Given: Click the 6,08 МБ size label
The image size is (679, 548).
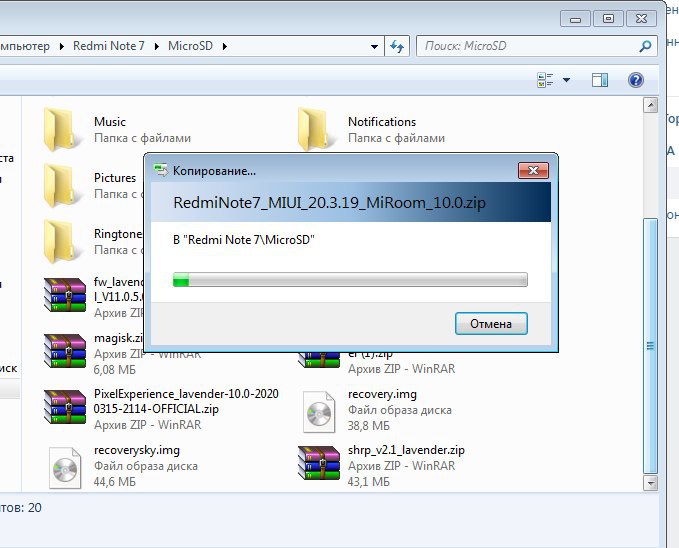Looking at the screenshot, I should point(115,370).
